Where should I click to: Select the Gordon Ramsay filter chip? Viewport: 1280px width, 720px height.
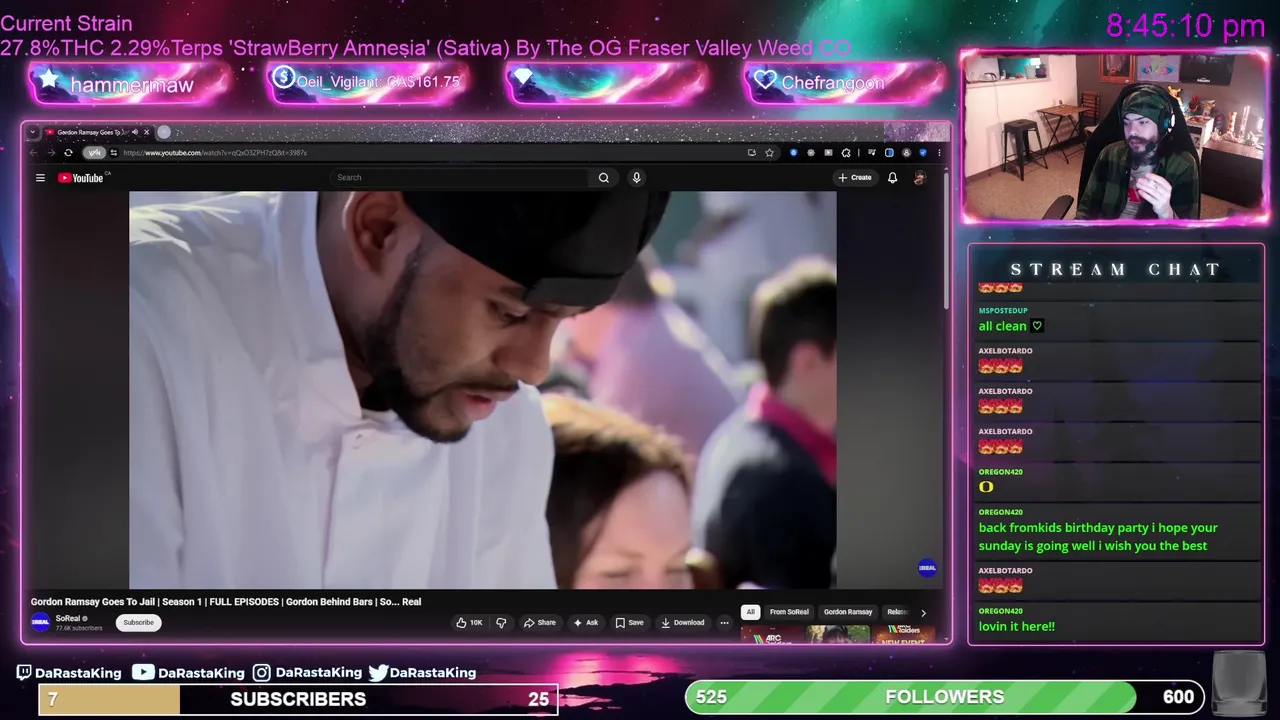848,612
